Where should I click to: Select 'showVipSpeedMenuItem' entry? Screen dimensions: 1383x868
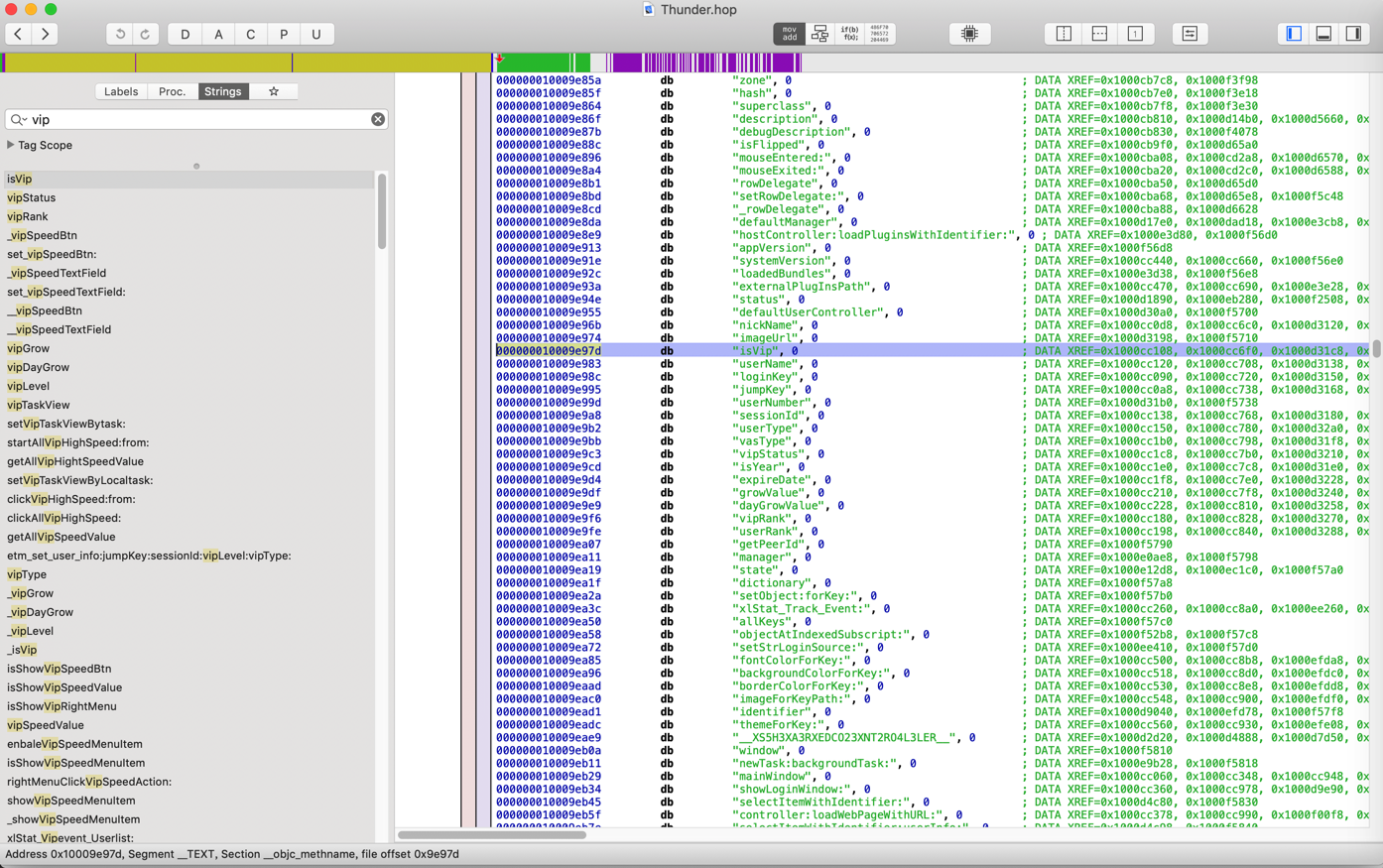189,801
